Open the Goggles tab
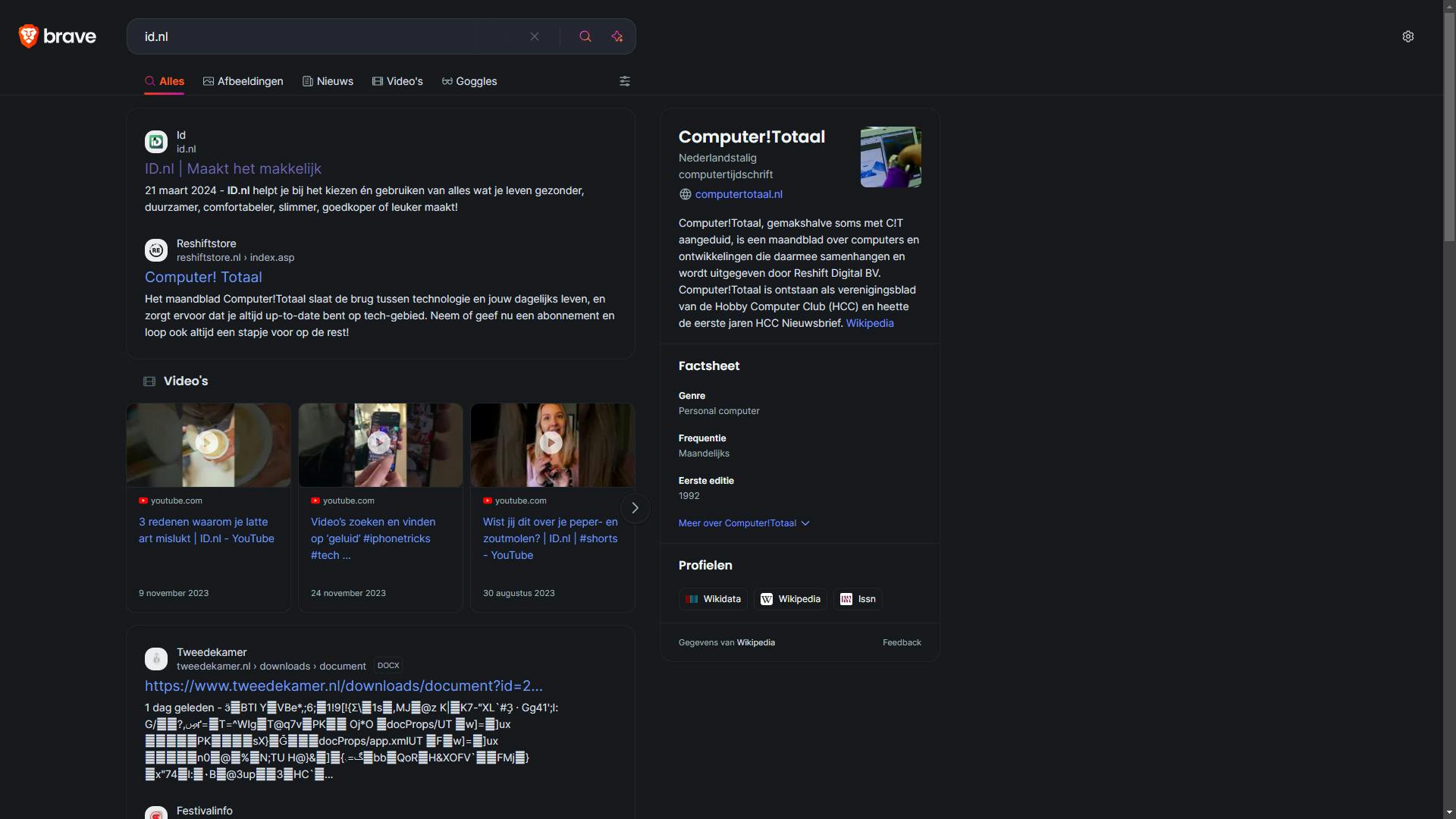The height and width of the screenshot is (819, 1456). pos(469,81)
